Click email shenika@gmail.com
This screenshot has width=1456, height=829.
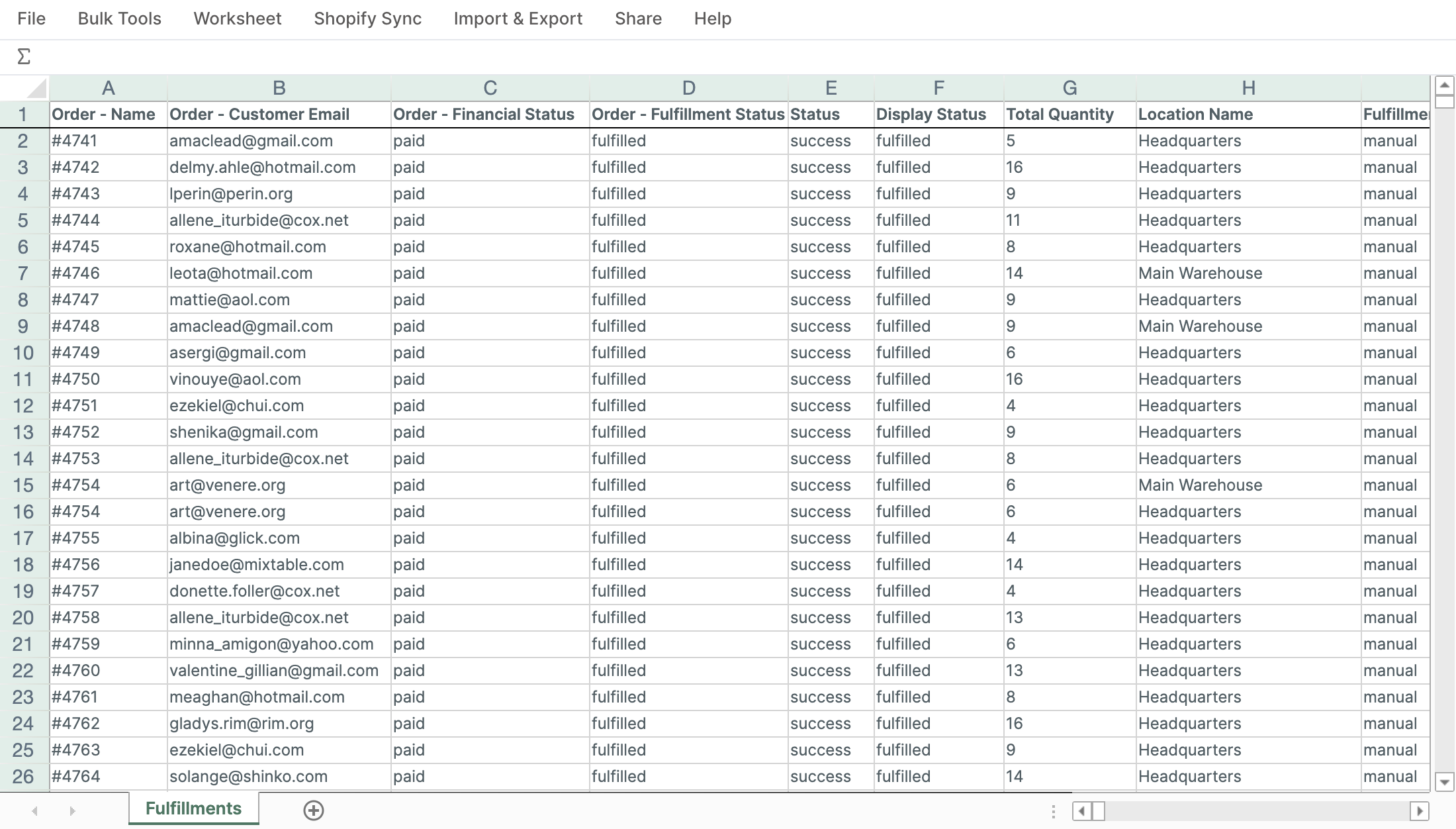tap(279, 432)
